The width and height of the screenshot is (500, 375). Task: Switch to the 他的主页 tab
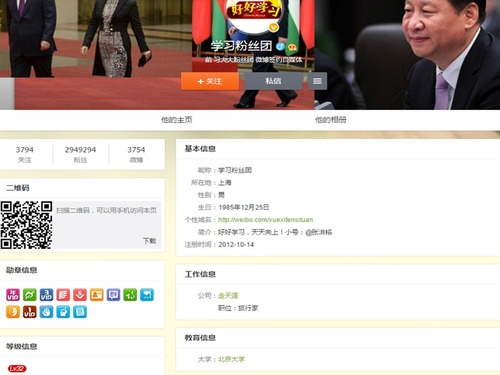[177, 120]
